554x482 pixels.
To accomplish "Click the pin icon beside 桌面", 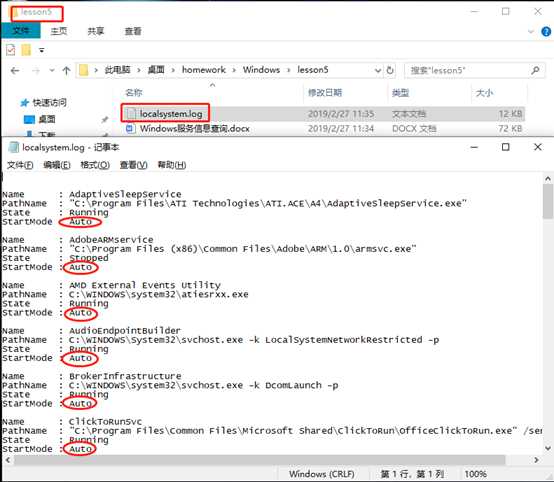I will (105, 119).
